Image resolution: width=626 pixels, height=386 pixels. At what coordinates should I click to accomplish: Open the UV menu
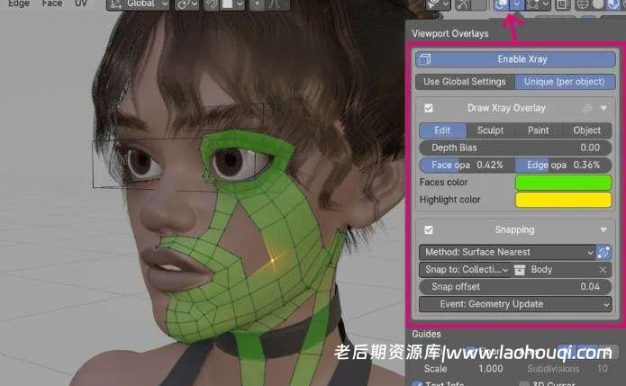pyautogui.click(x=81, y=4)
